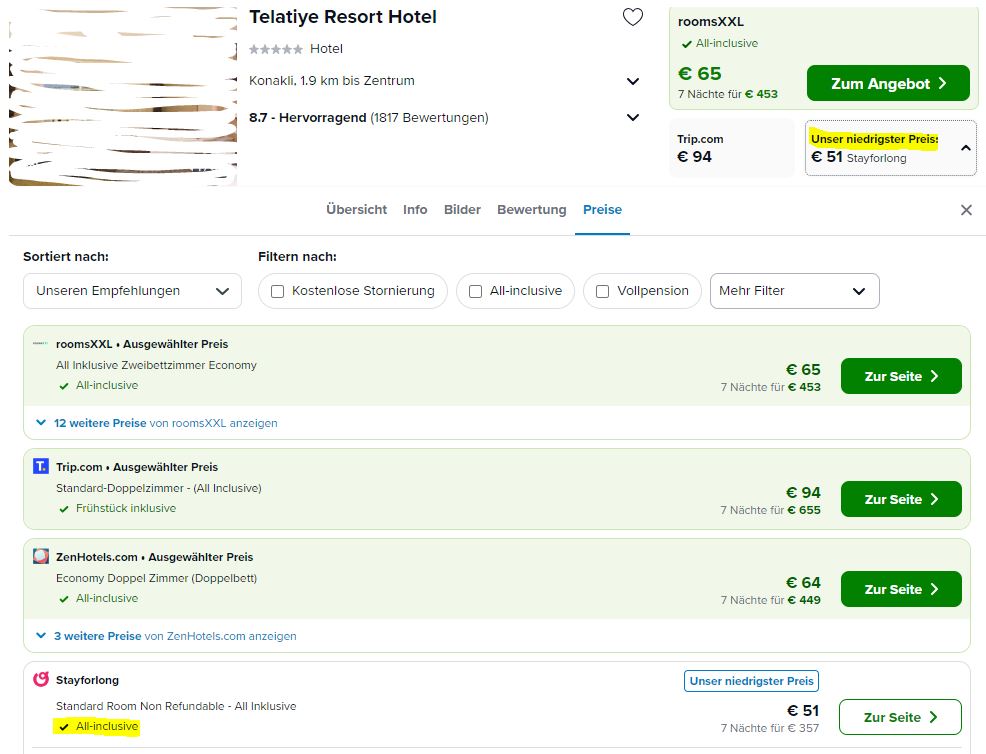Image resolution: width=986 pixels, height=754 pixels.
Task: Click the Telatiye Resort Hotel title
Action: coord(343,17)
